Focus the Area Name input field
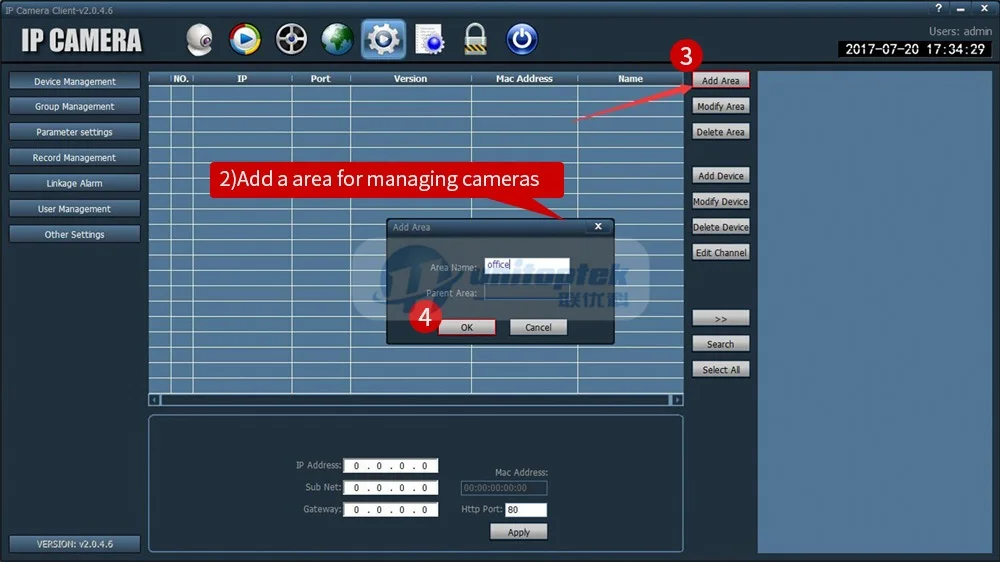Viewport: 1000px width, 562px height. [x=527, y=265]
